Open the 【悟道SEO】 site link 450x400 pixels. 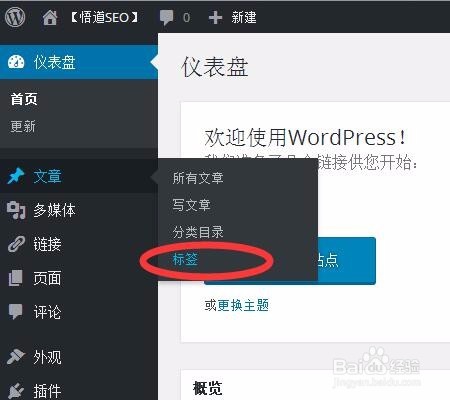pos(104,17)
